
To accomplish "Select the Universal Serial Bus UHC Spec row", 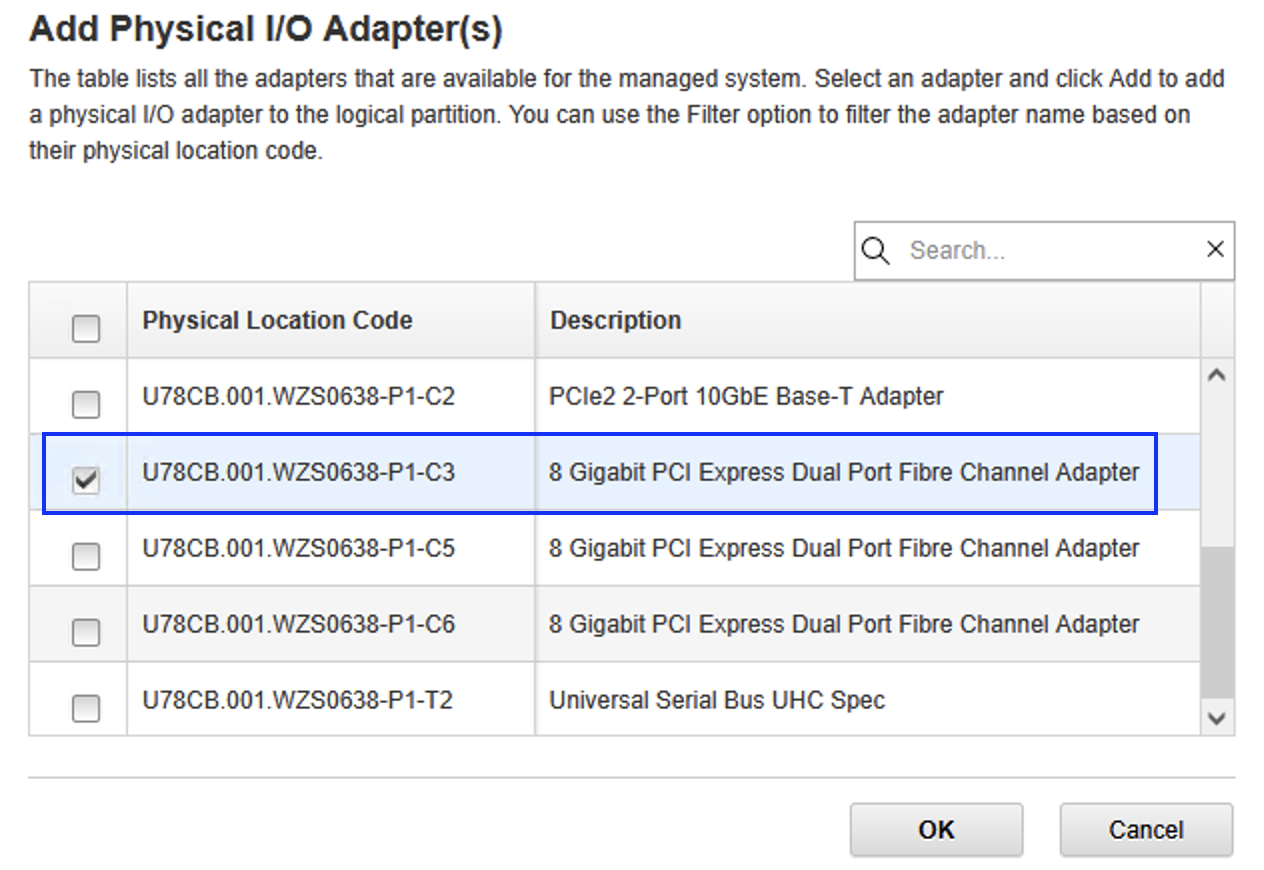I will (716, 700).
